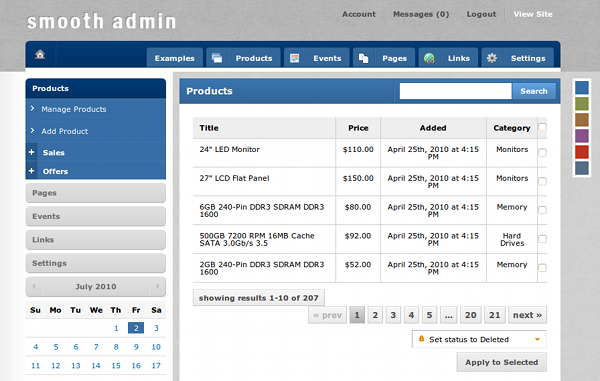600x381 pixels.
Task: Select July 2 on the calendar
Action: tap(136, 328)
